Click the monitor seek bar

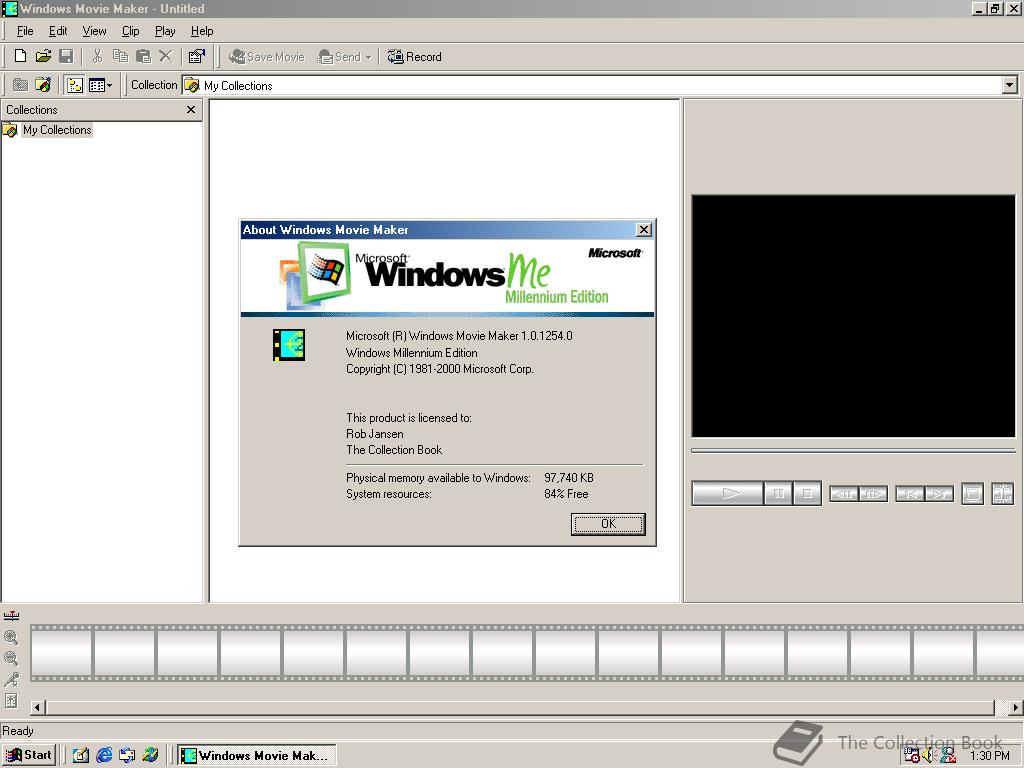pos(853,450)
